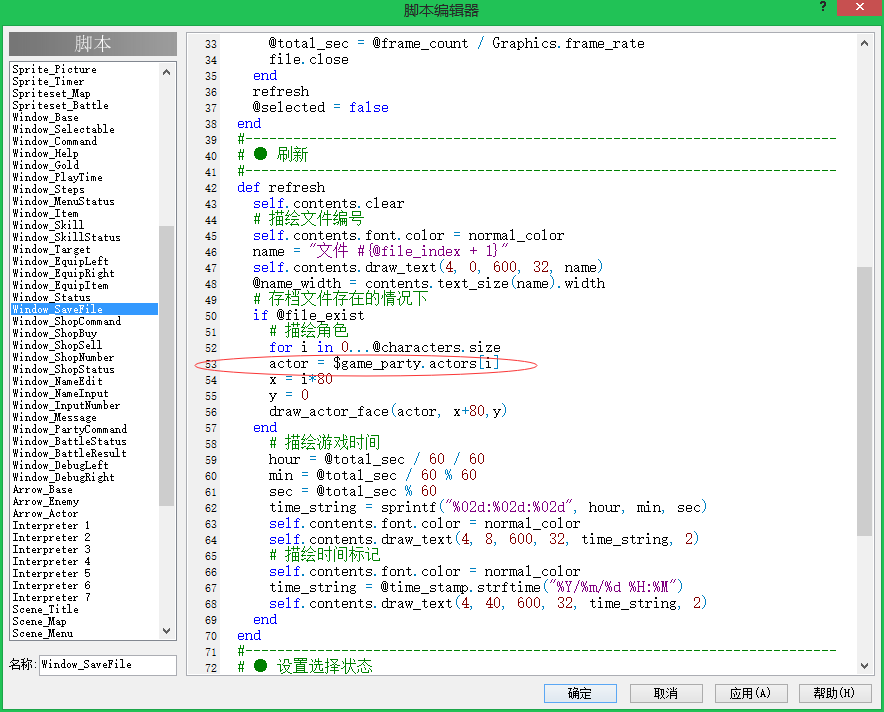884x712 pixels.
Task: Click the 帮助(H) button
Action: pos(835,693)
